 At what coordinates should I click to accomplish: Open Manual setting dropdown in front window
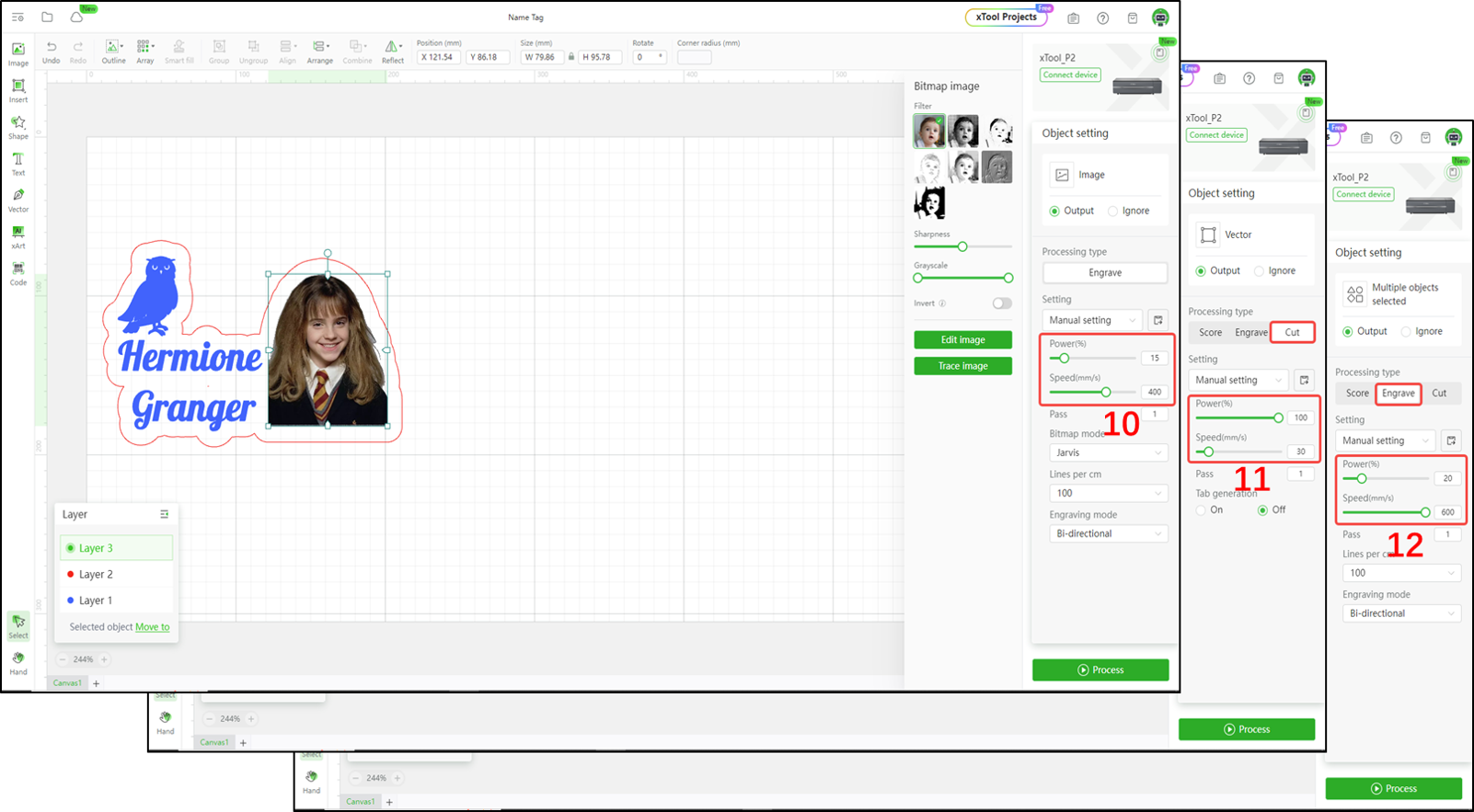tap(1093, 320)
